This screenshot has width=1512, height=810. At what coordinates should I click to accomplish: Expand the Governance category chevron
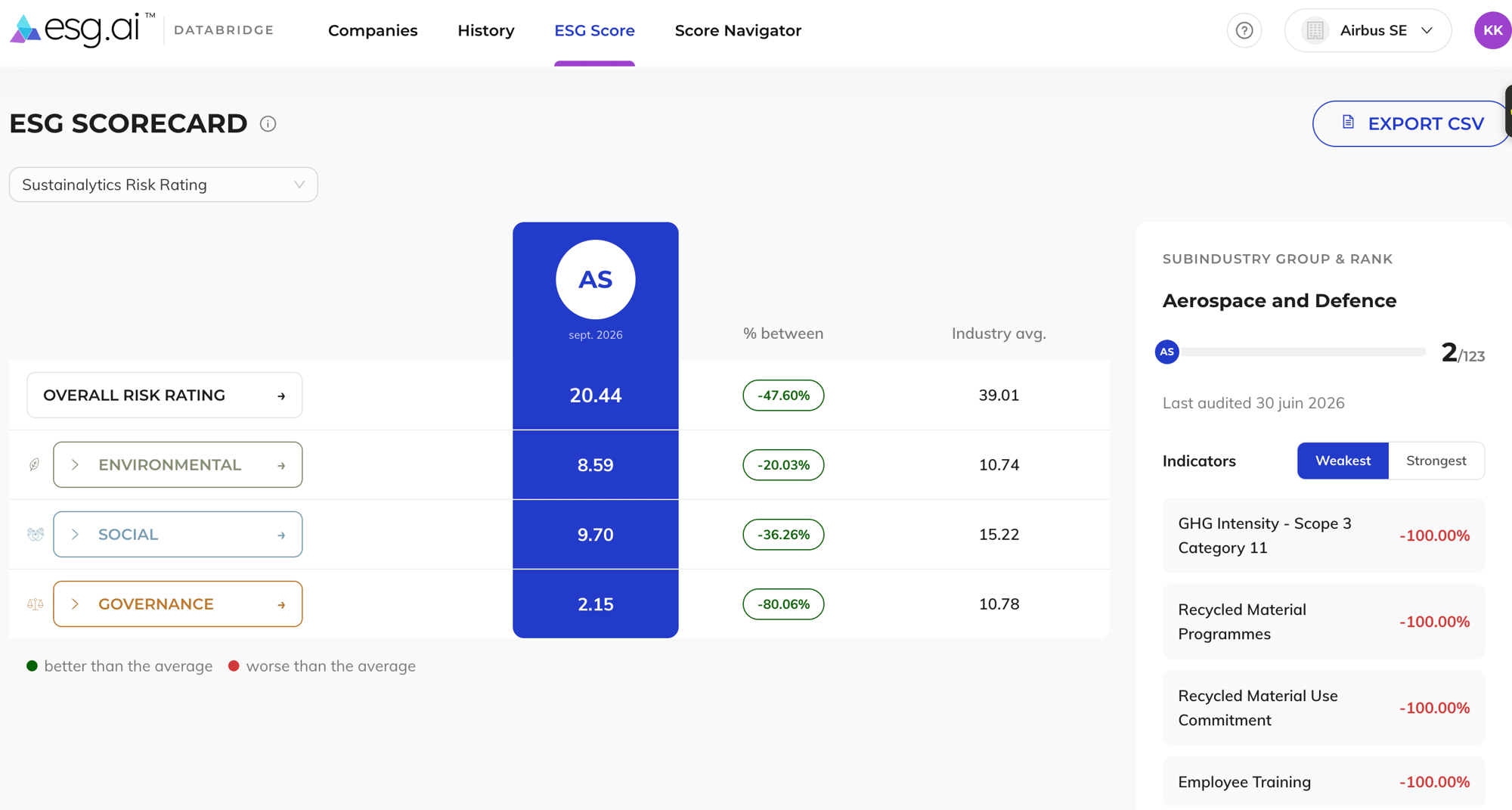(75, 604)
